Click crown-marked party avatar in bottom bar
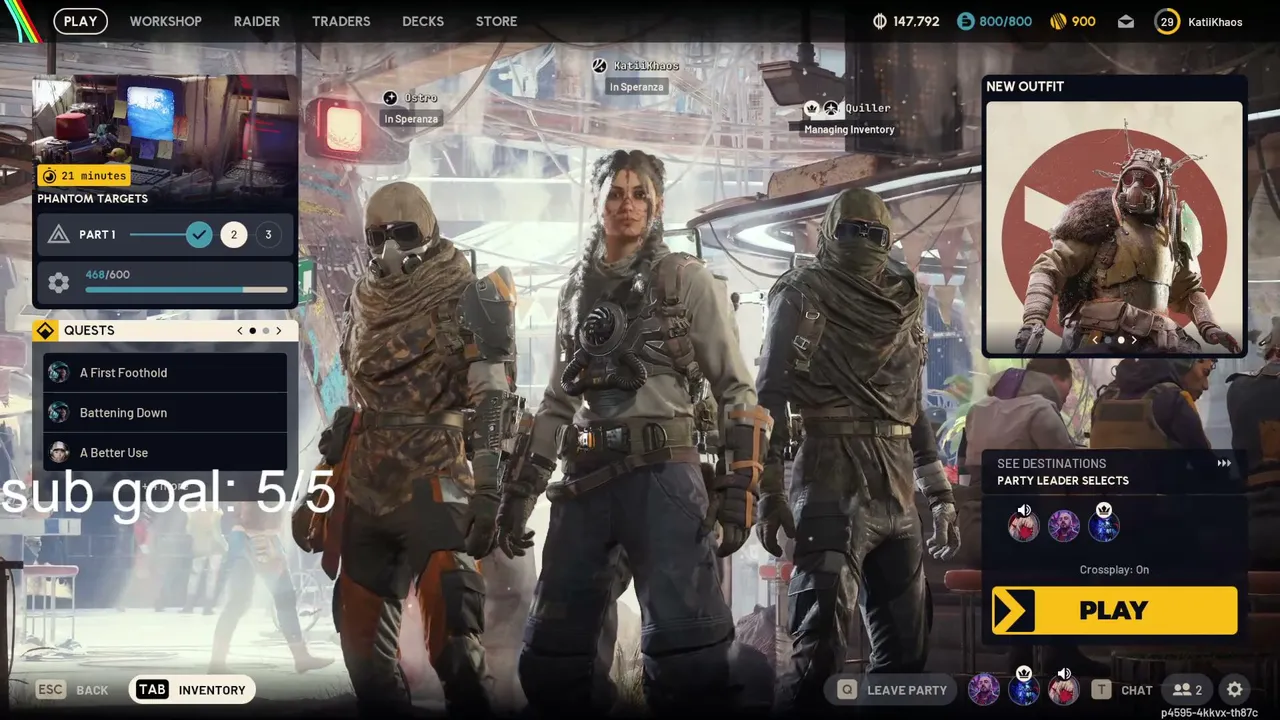Screen dimensions: 1280x720 [x=1023, y=687]
